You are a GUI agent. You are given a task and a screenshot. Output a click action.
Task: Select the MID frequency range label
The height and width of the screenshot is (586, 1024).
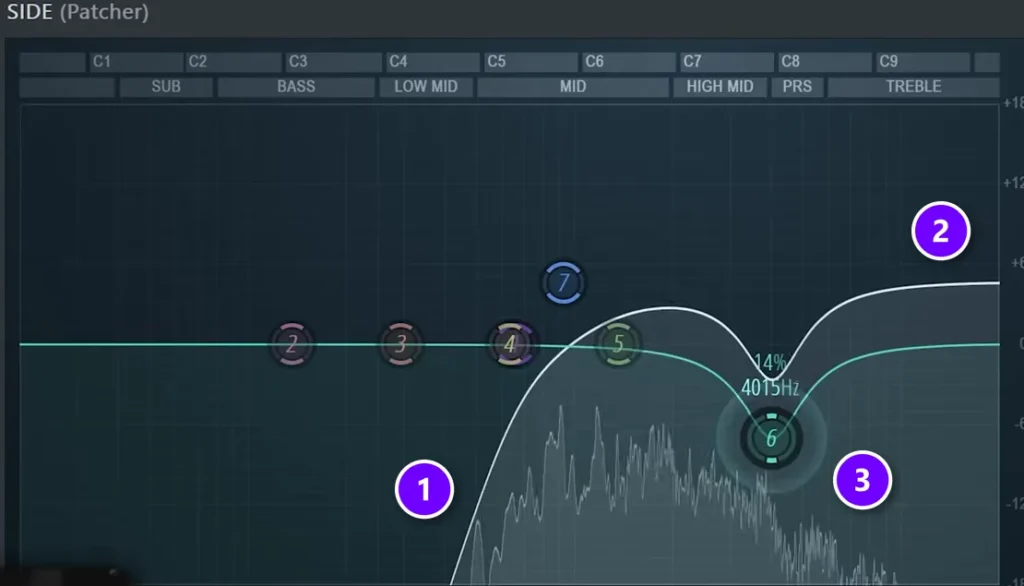(x=573, y=87)
